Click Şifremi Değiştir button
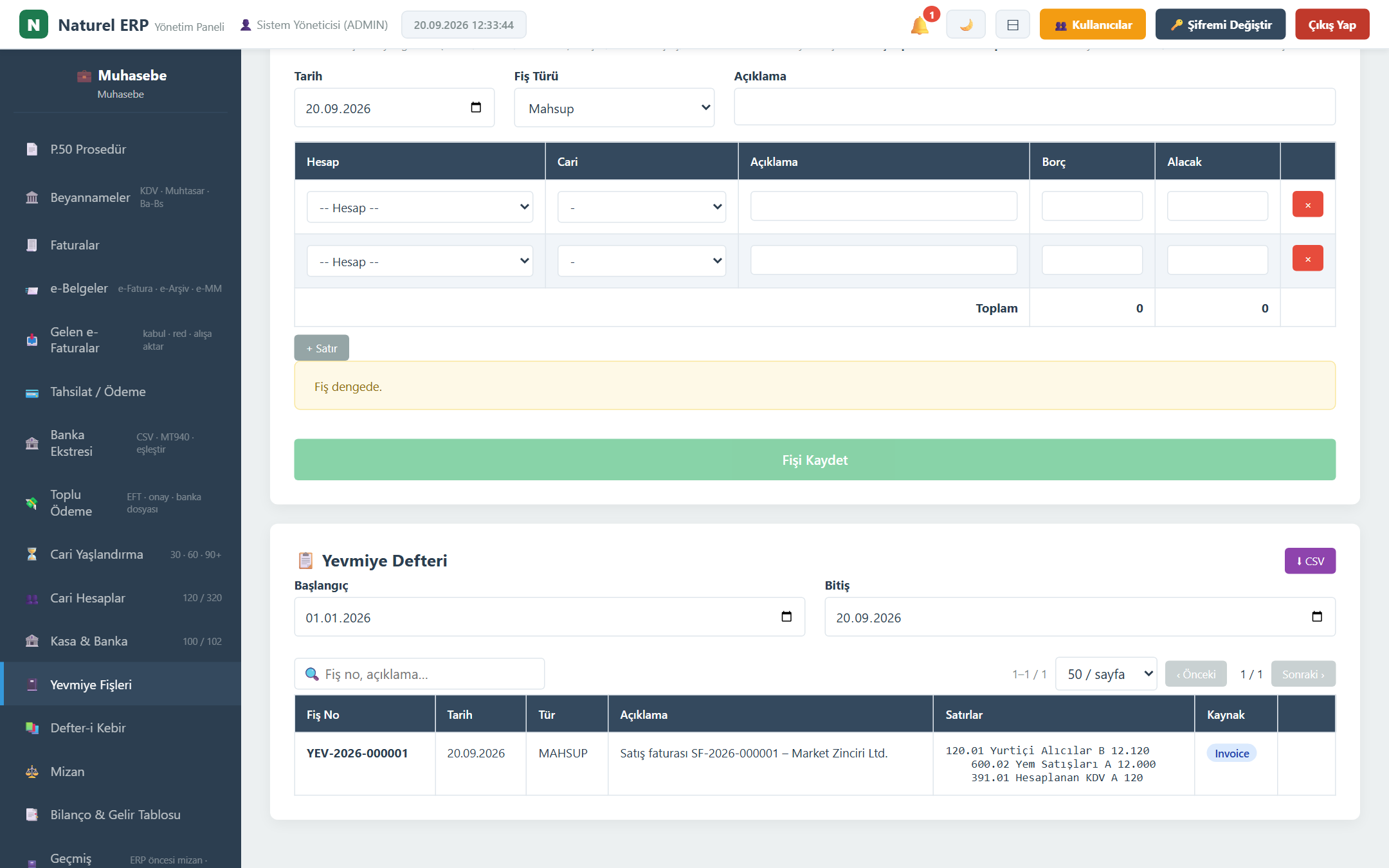Image resolution: width=1389 pixels, height=868 pixels. (x=1221, y=24)
